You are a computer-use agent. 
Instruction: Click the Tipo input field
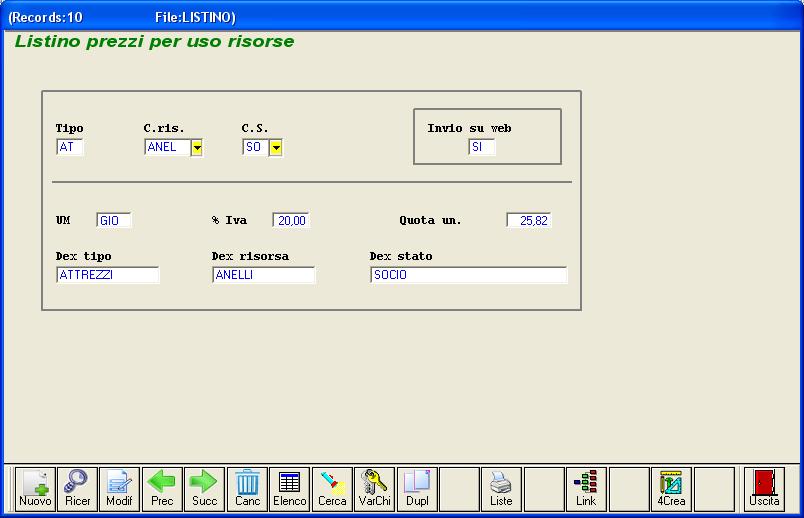(70, 148)
